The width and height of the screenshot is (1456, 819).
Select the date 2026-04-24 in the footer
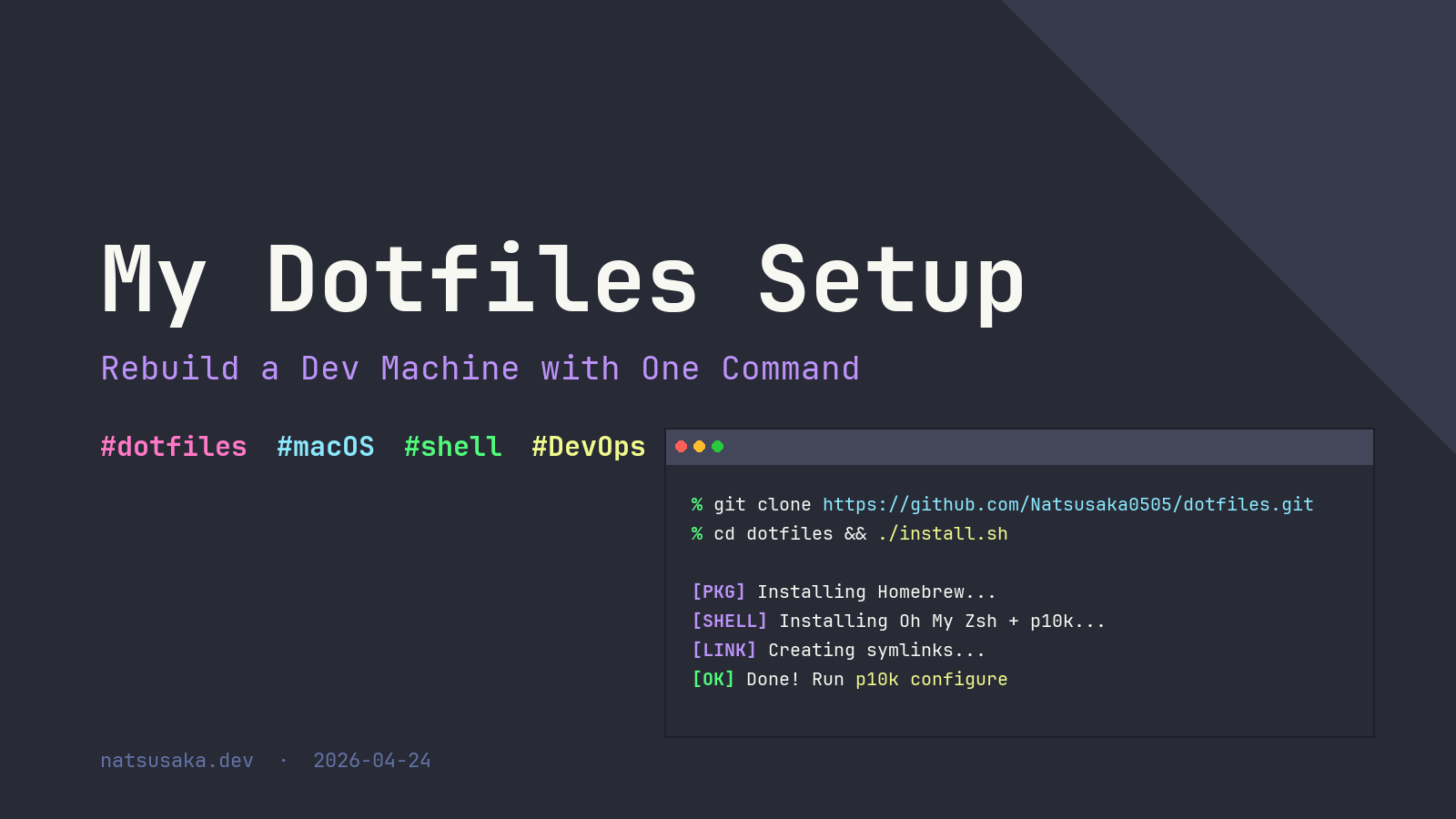(x=373, y=761)
